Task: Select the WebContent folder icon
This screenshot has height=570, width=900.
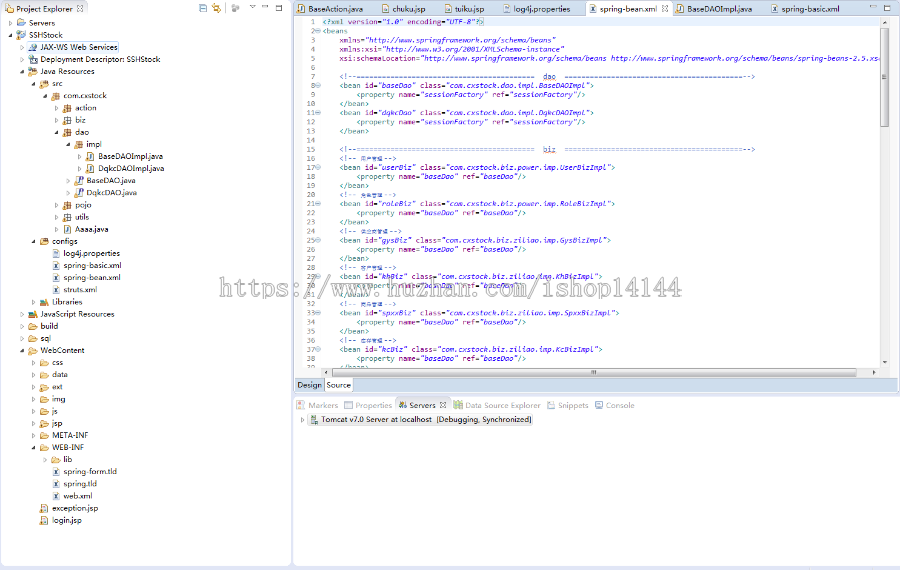Action: (x=33, y=350)
